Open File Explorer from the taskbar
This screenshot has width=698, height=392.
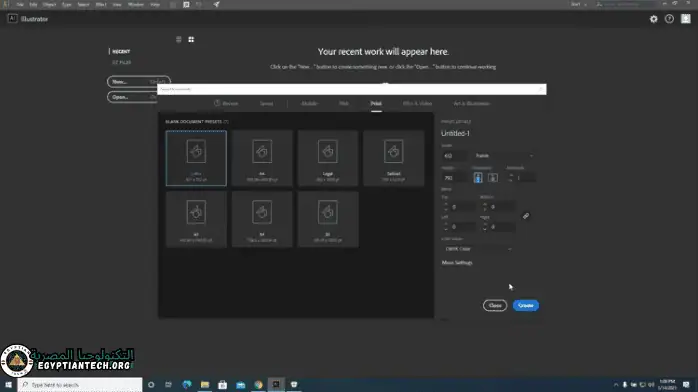pos(205,384)
